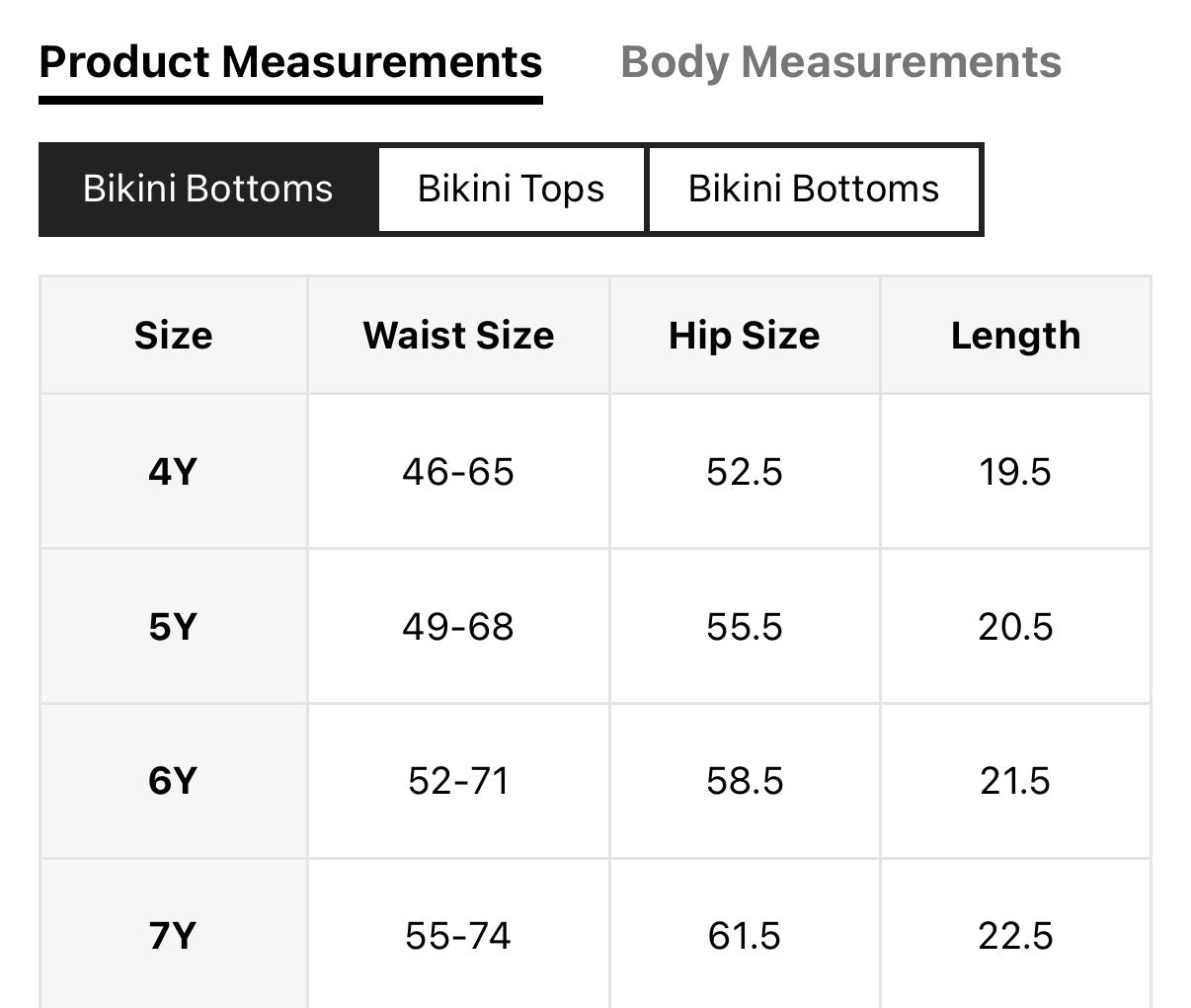This screenshot has width=1191, height=1008.
Task: Click the 52.5 hip size value
Action: click(744, 471)
